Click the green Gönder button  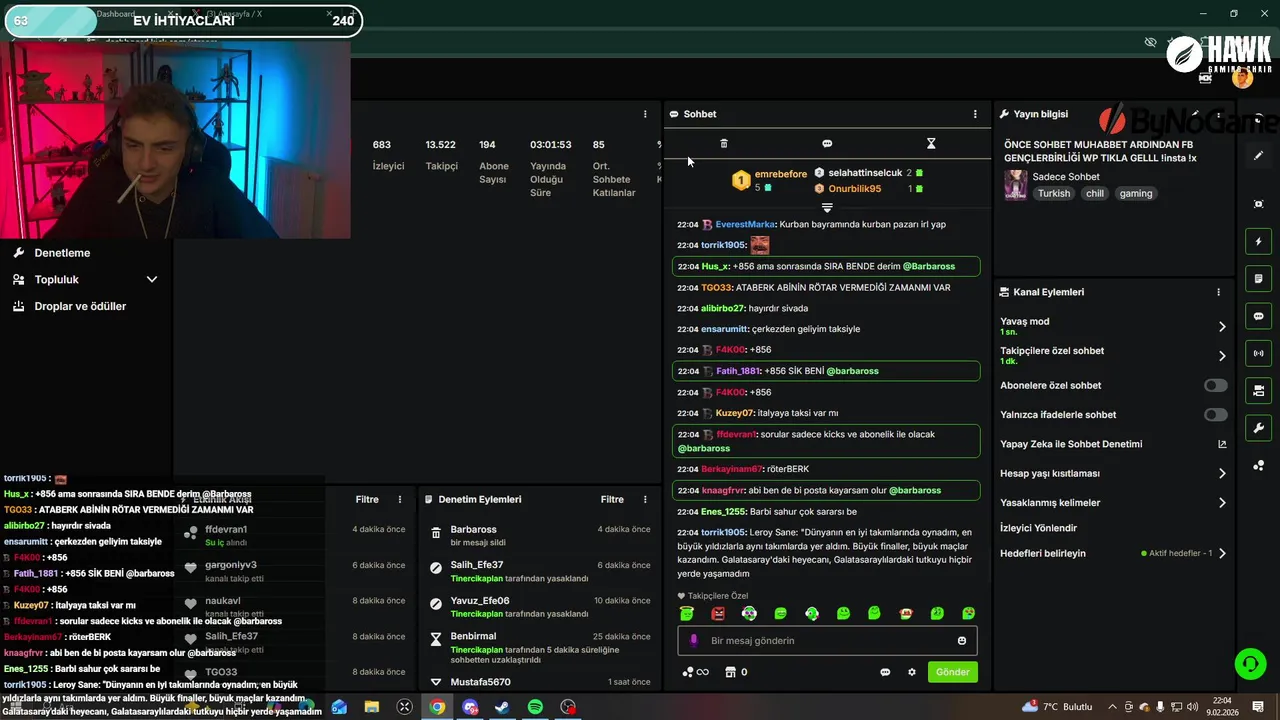(952, 672)
